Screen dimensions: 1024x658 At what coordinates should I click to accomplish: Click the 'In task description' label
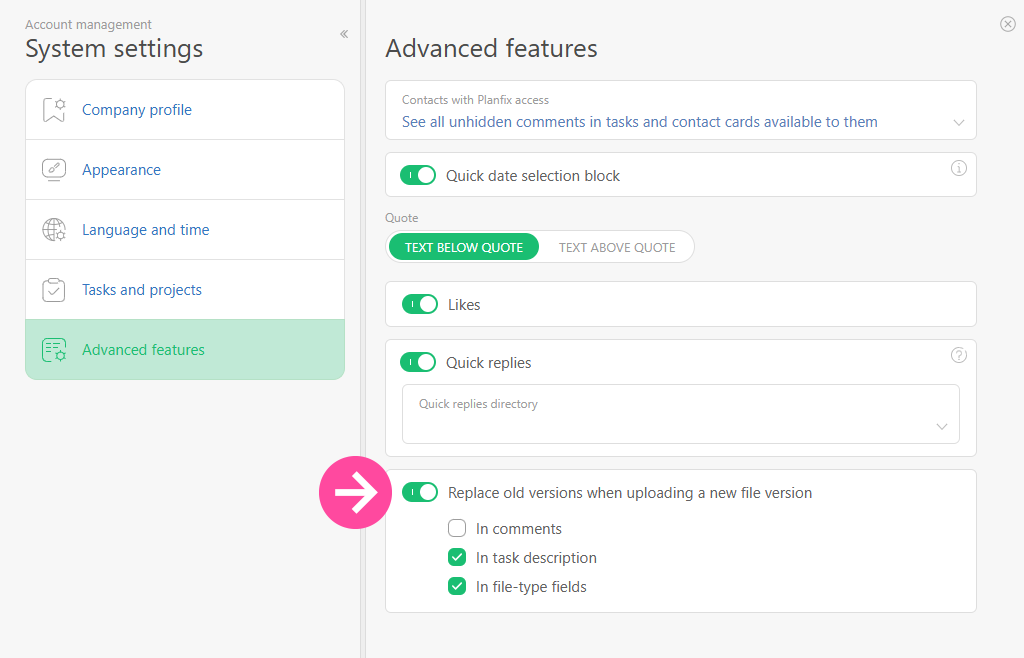pos(536,558)
